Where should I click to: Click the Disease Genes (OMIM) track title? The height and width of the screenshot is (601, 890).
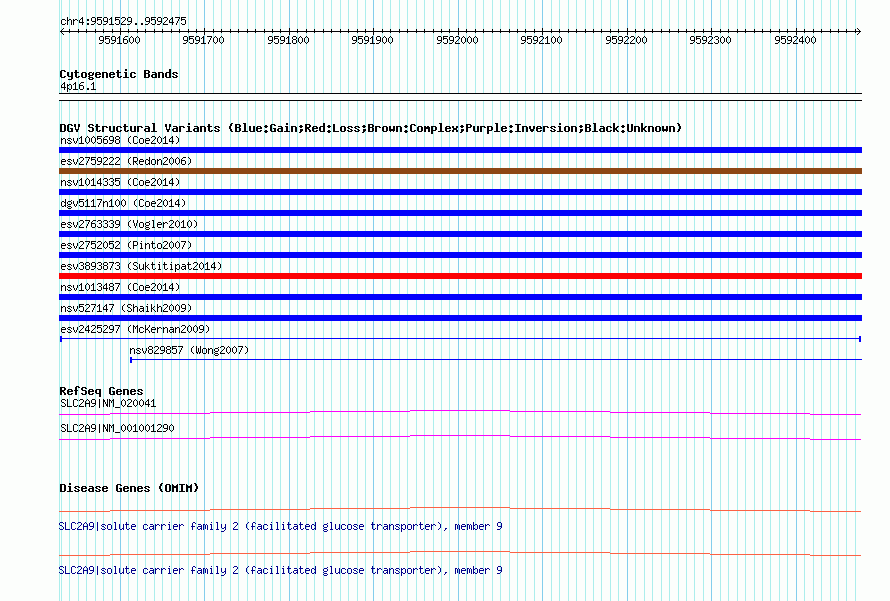(129, 488)
